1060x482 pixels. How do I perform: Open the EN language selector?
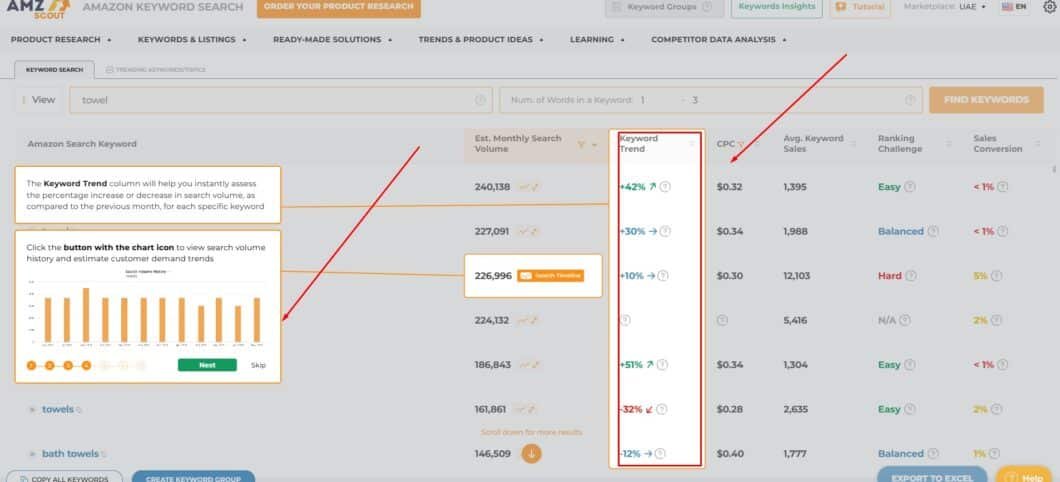(x=1015, y=7)
